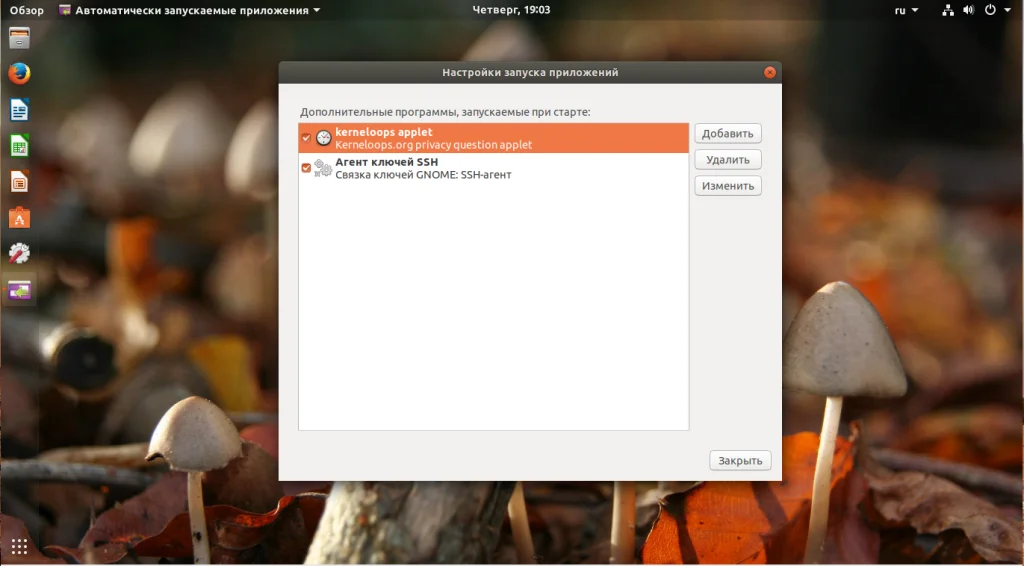Click Связка ключей GNOME: SSH-агент description
The image size is (1024, 566).
coord(423,174)
